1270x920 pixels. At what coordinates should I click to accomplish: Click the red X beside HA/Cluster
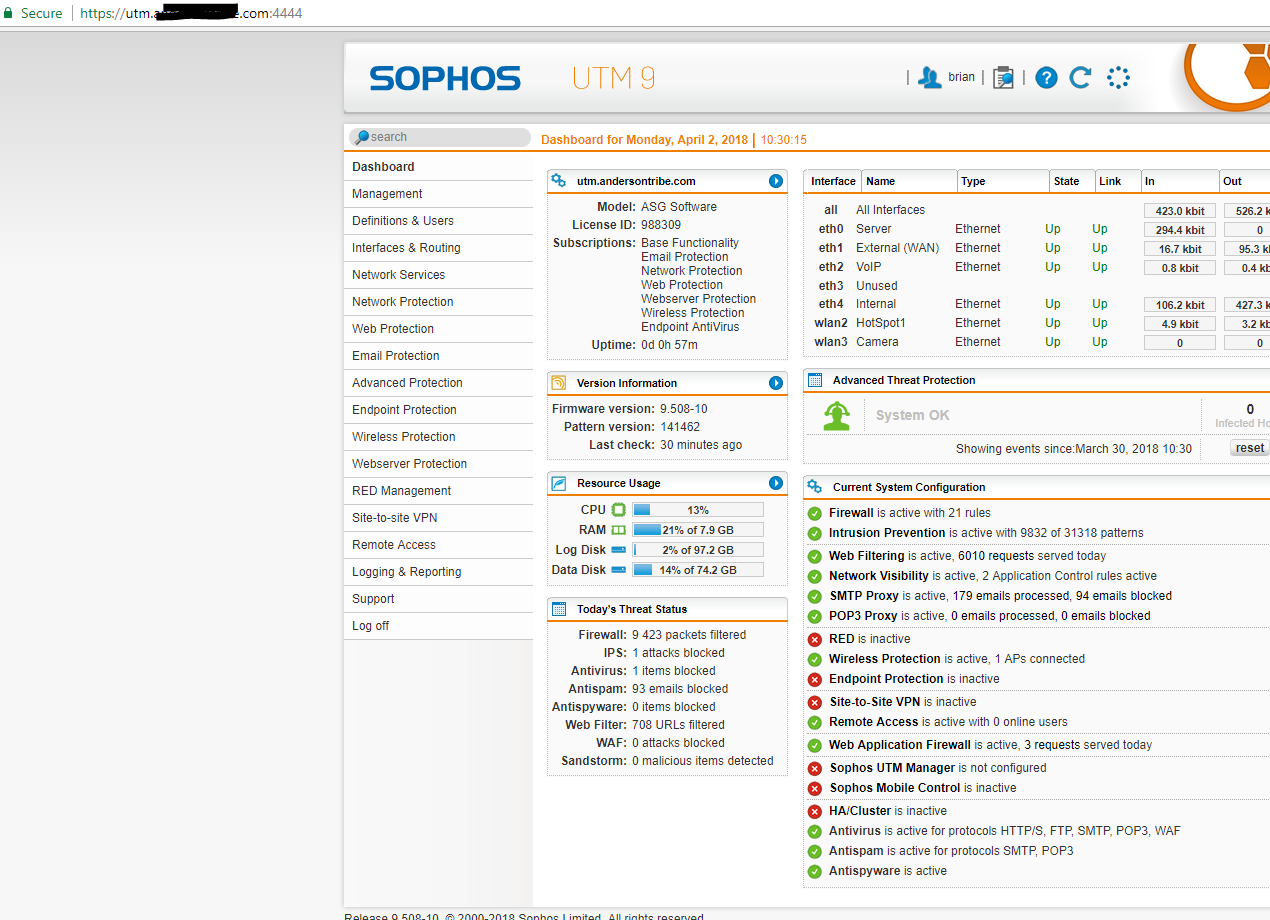[815, 811]
